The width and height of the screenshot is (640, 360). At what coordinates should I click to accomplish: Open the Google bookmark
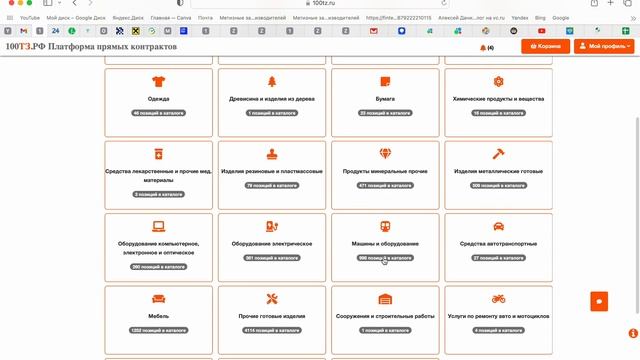[560, 18]
